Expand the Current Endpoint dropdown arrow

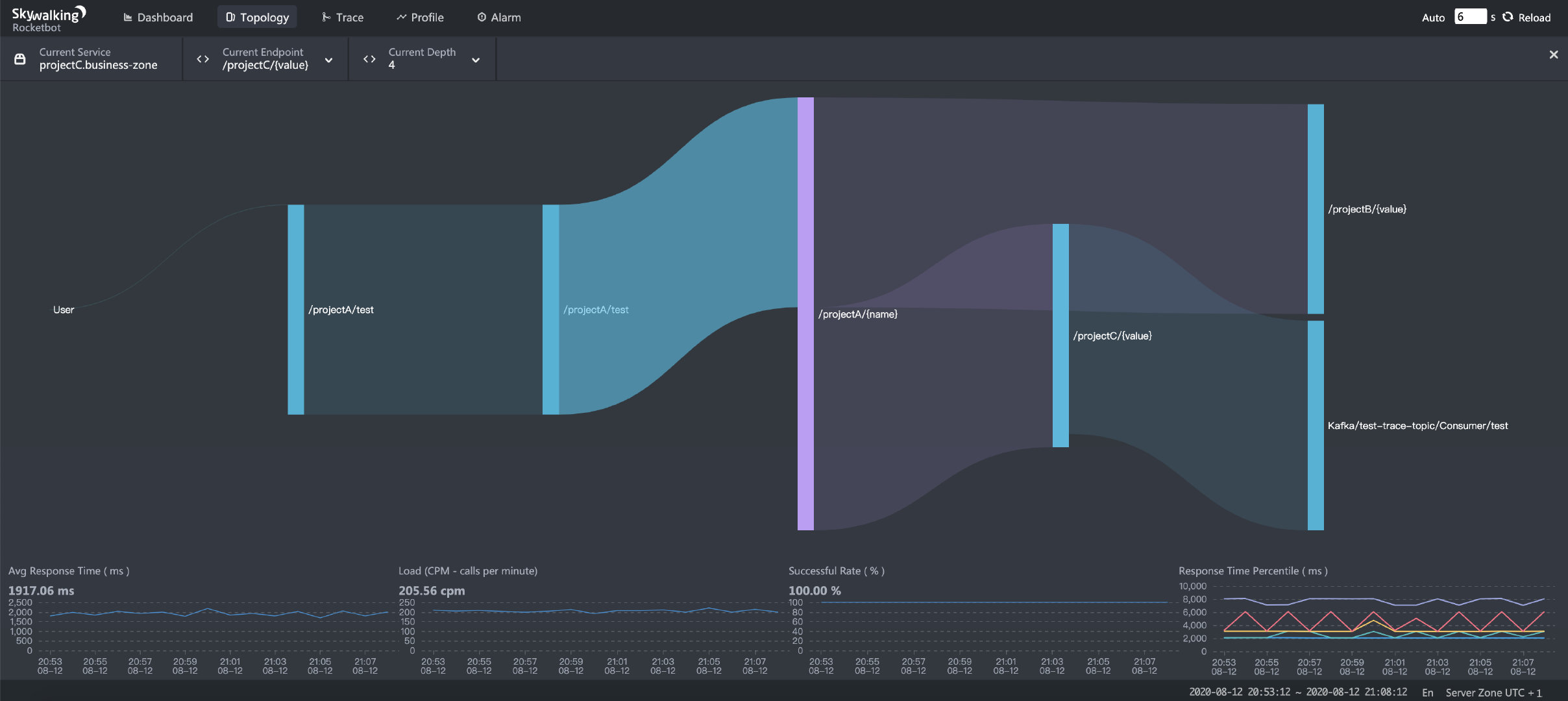328,60
